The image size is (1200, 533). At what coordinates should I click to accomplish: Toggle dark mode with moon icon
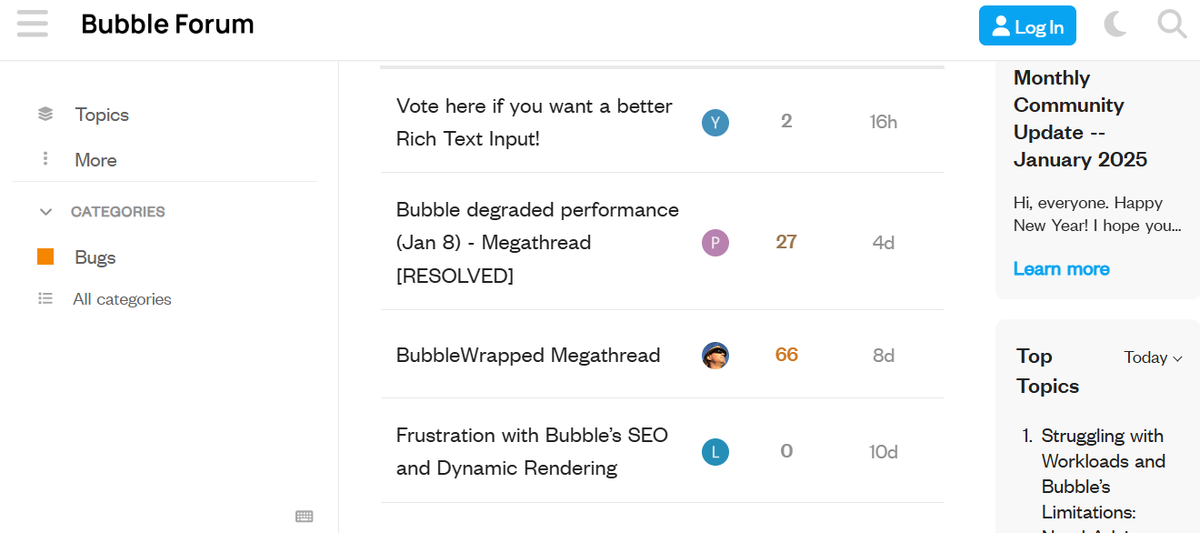(1115, 24)
